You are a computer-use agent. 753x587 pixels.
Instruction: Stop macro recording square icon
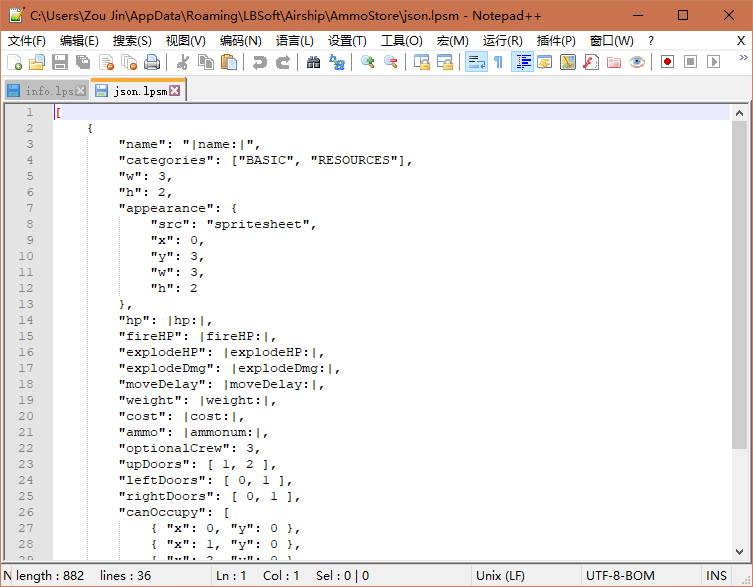click(x=690, y=62)
